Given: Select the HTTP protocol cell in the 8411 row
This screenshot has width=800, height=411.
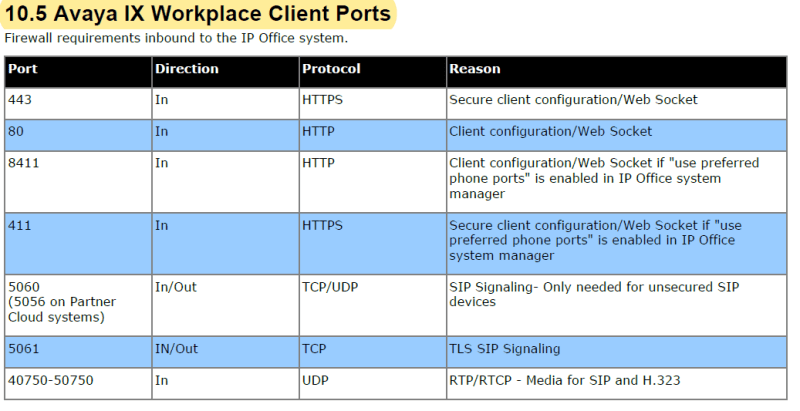Looking at the screenshot, I should coord(372,182).
